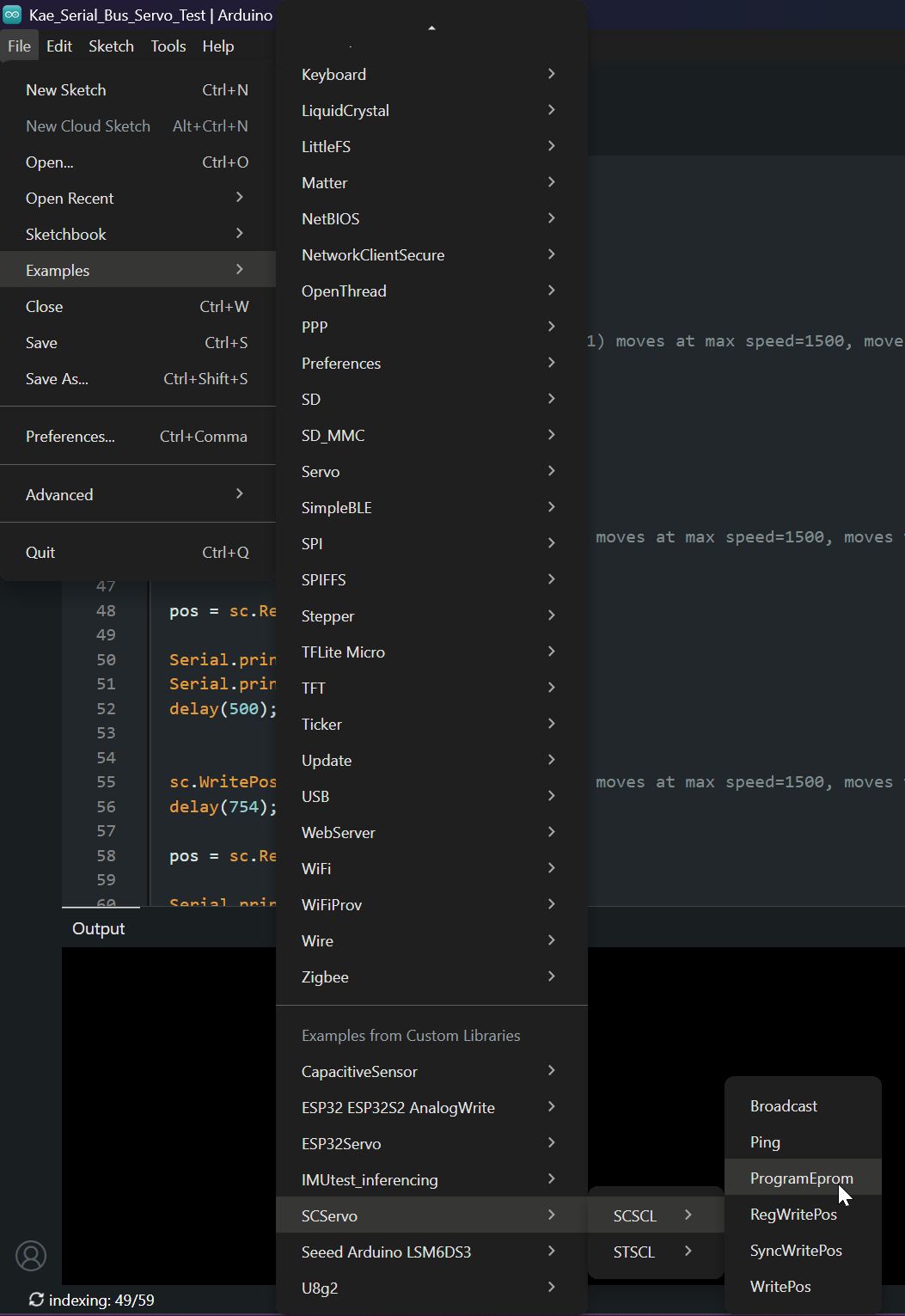This screenshot has width=905, height=1316.
Task: Click the indexing progress spinner icon
Action: coord(36,1300)
